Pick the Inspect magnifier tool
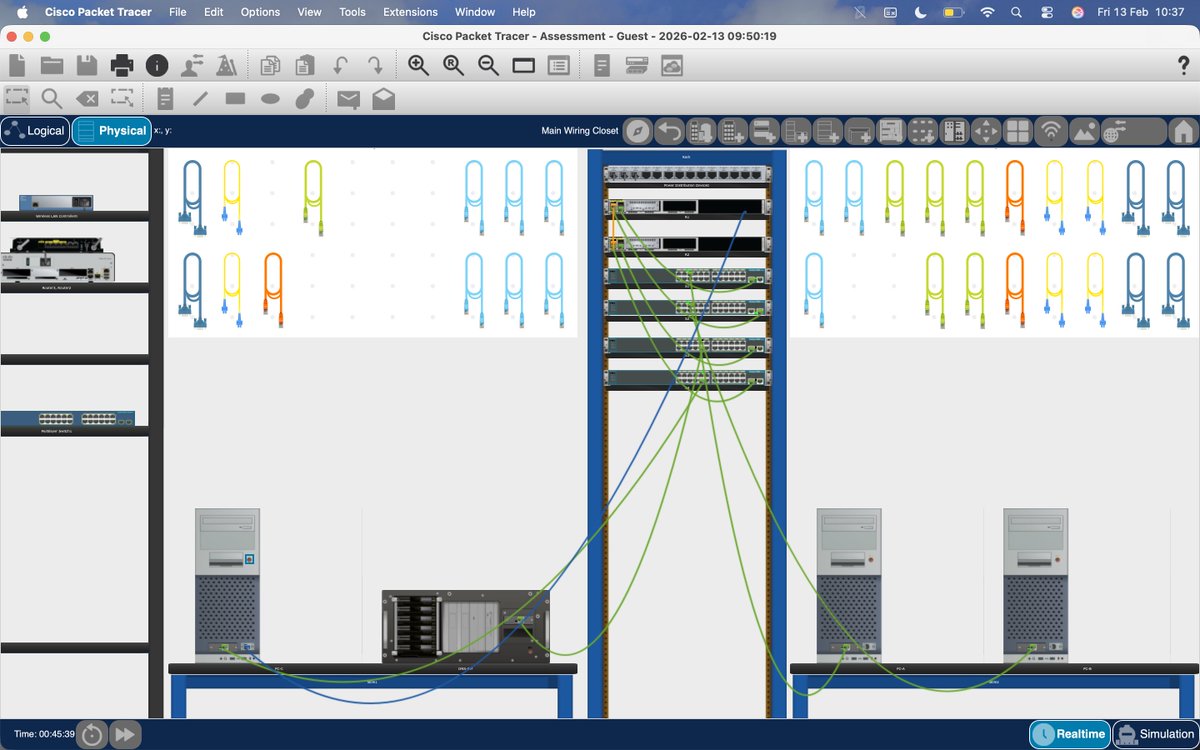The image size is (1200, 750). [x=52, y=99]
